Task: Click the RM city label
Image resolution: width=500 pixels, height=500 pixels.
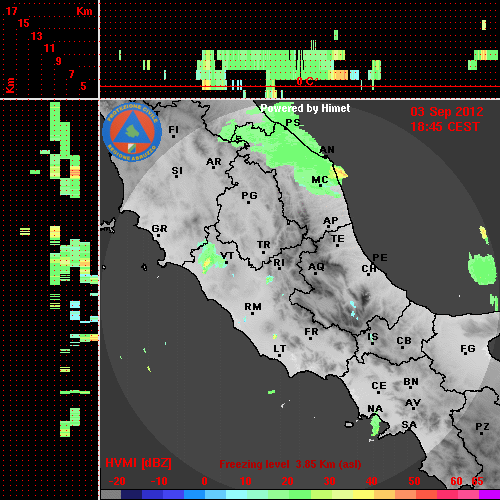Action: coord(253,306)
